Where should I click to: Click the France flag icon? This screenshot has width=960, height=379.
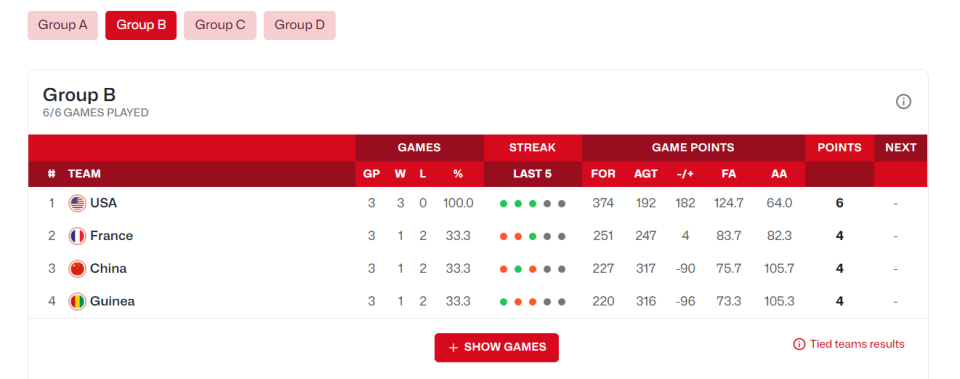[77, 236]
